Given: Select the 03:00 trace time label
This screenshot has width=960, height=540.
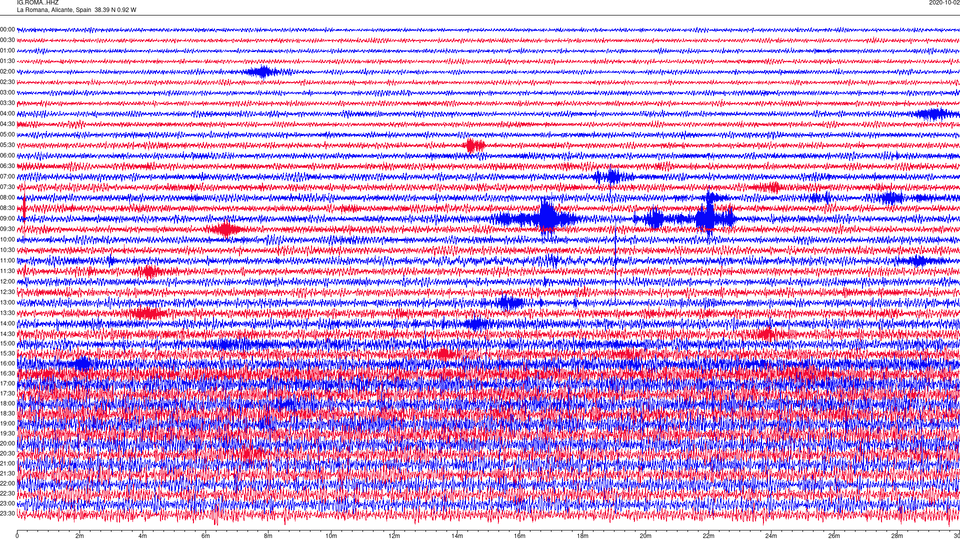Looking at the screenshot, I should pos(7,92).
